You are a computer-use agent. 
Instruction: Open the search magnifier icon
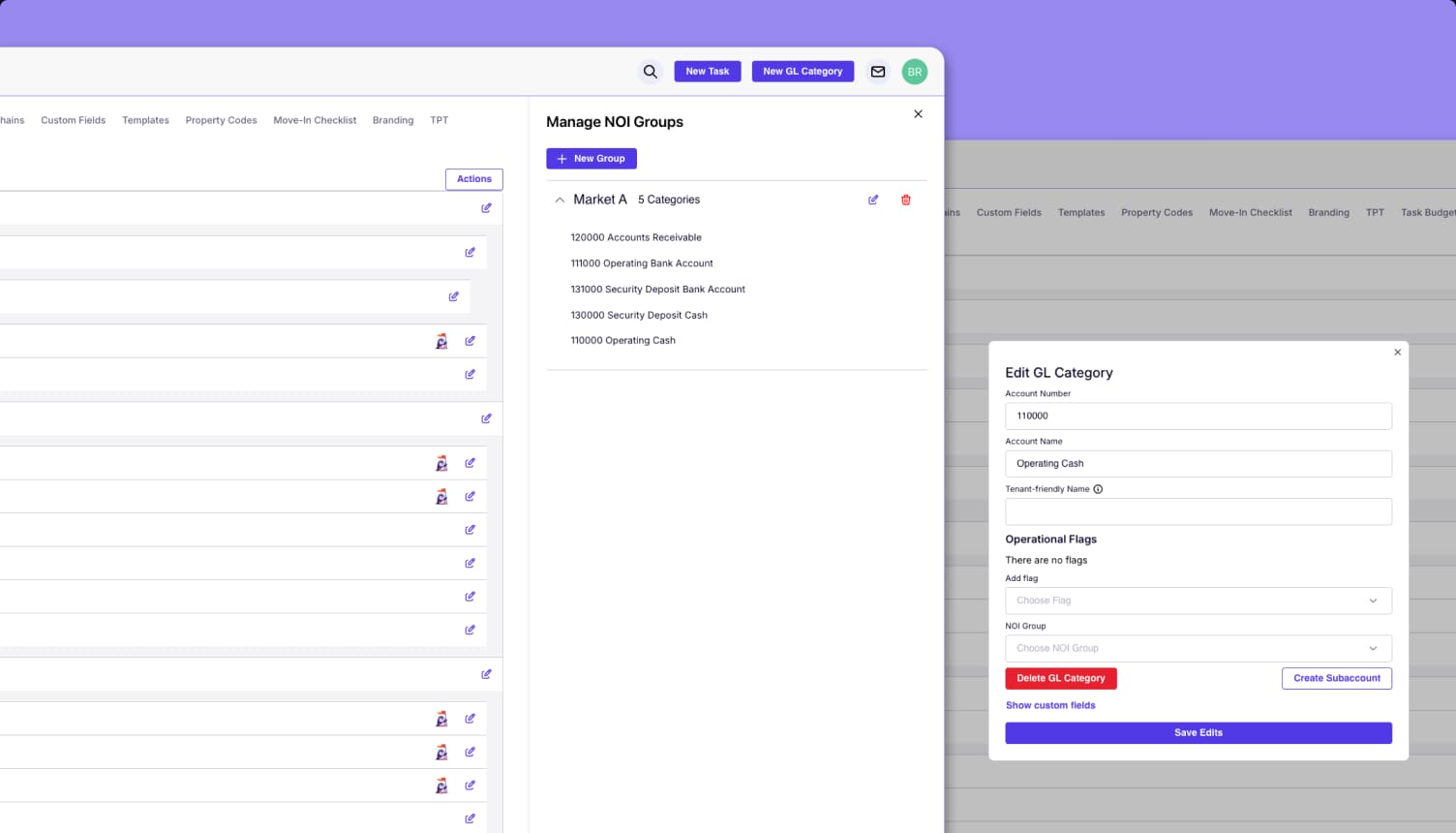click(x=650, y=72)
